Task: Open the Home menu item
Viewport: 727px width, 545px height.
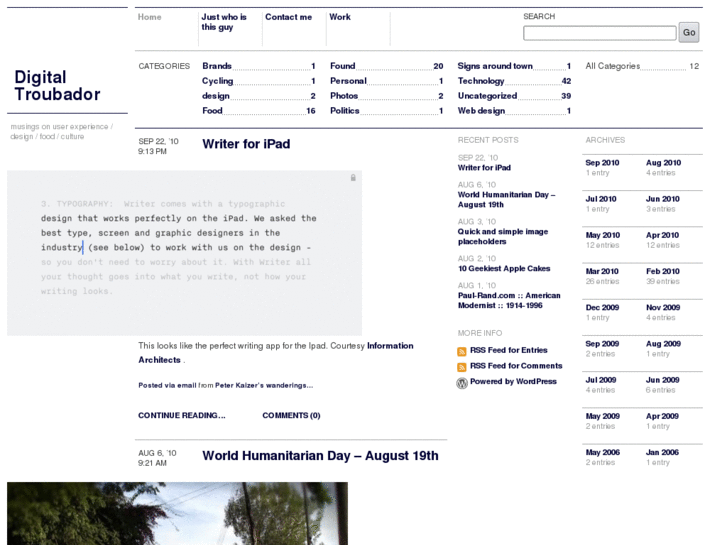Action: point(149,17)
